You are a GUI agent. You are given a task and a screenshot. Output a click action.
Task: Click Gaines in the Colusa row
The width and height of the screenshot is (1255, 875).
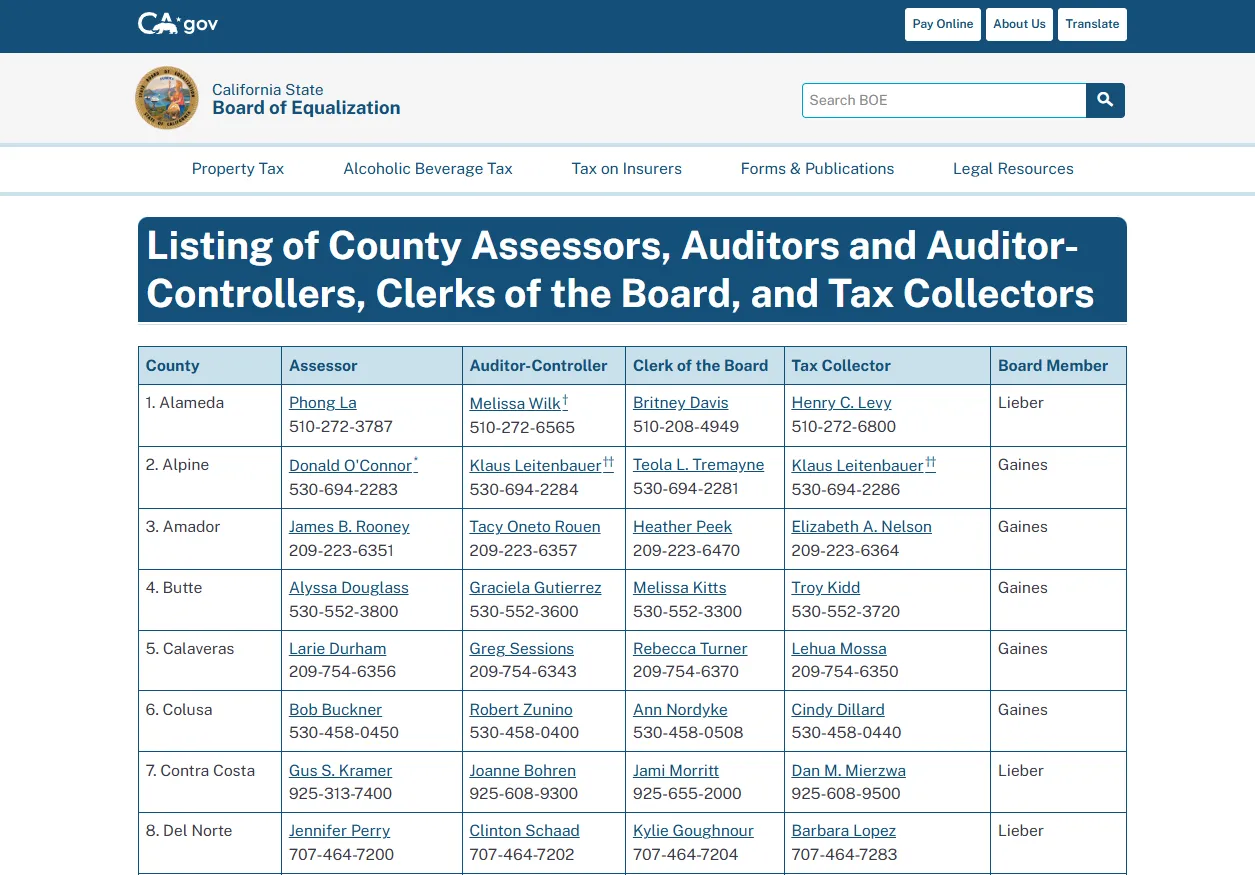1023,710
